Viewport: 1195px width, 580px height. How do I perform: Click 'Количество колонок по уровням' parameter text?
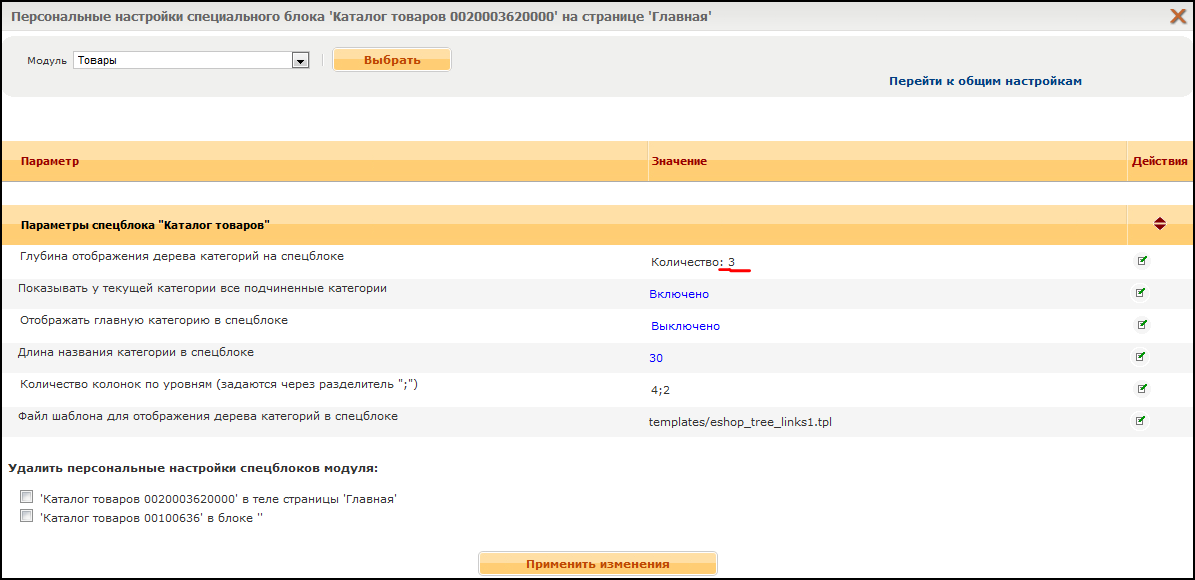click(x=219, y=385)
